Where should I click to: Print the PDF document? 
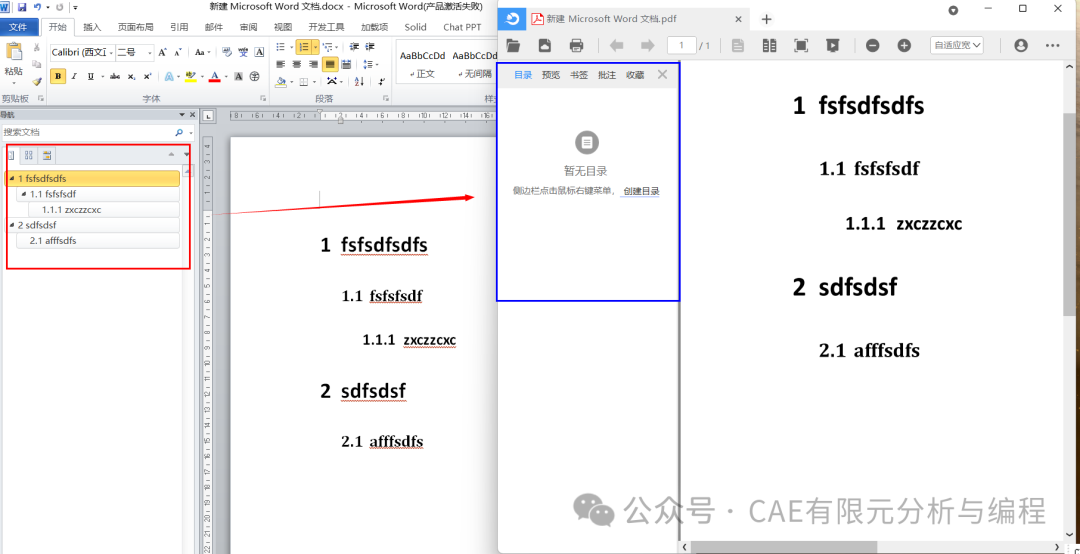tap(577, 45)
